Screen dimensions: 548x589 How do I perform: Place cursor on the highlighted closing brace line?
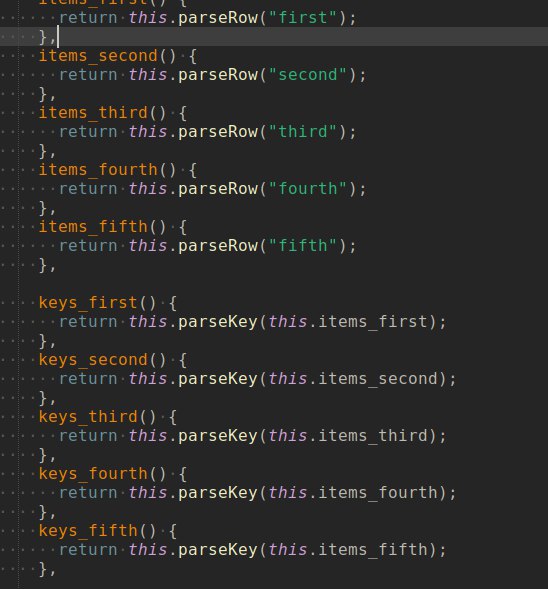coord(274,37)
